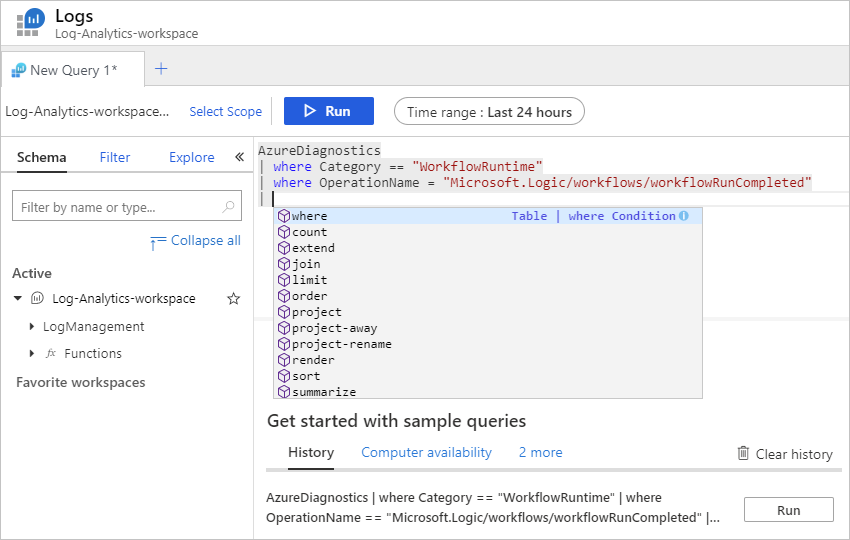Expand the LogManagement tree node

32,327
